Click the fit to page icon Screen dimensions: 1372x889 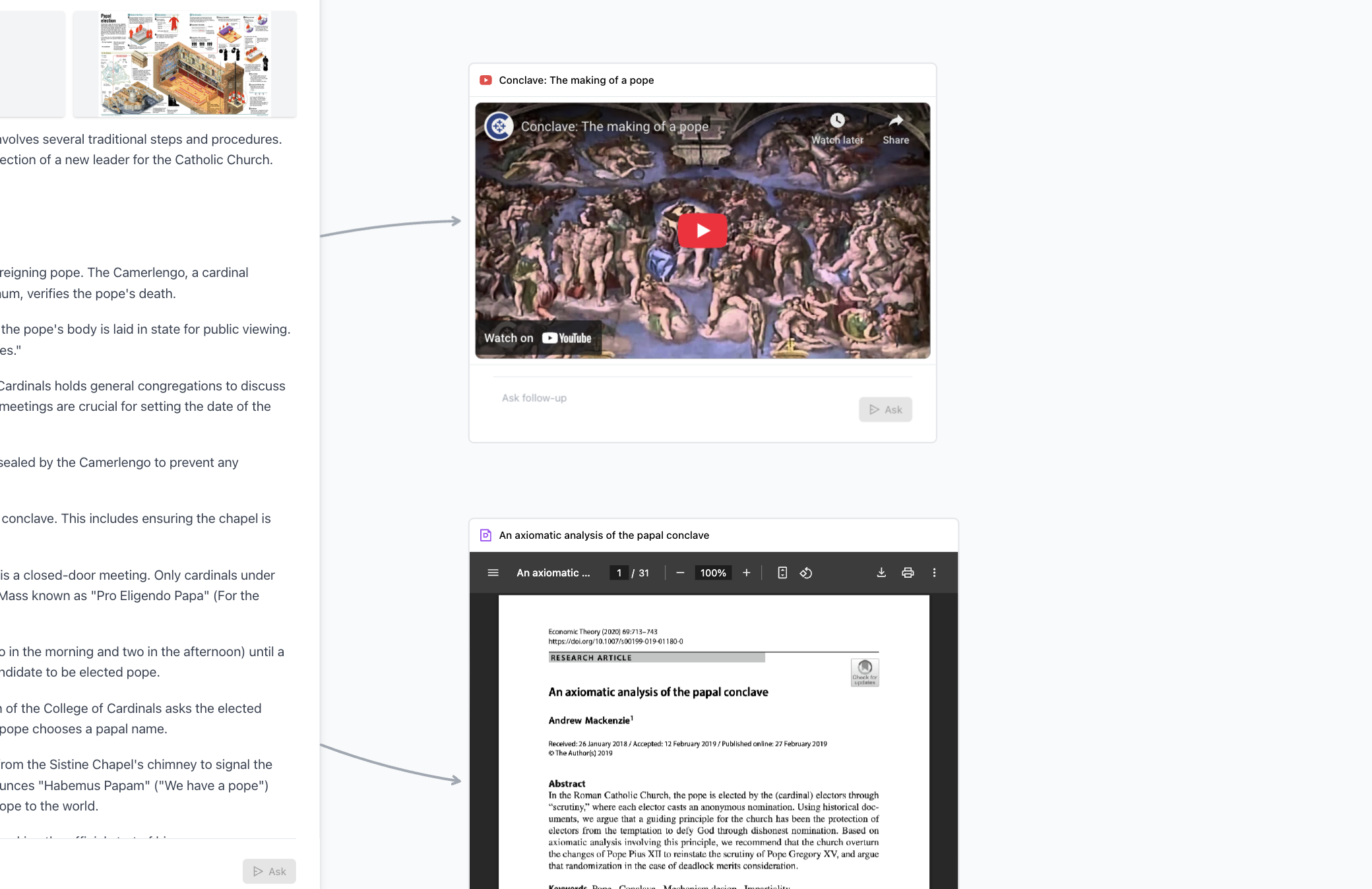coord(782,572)
